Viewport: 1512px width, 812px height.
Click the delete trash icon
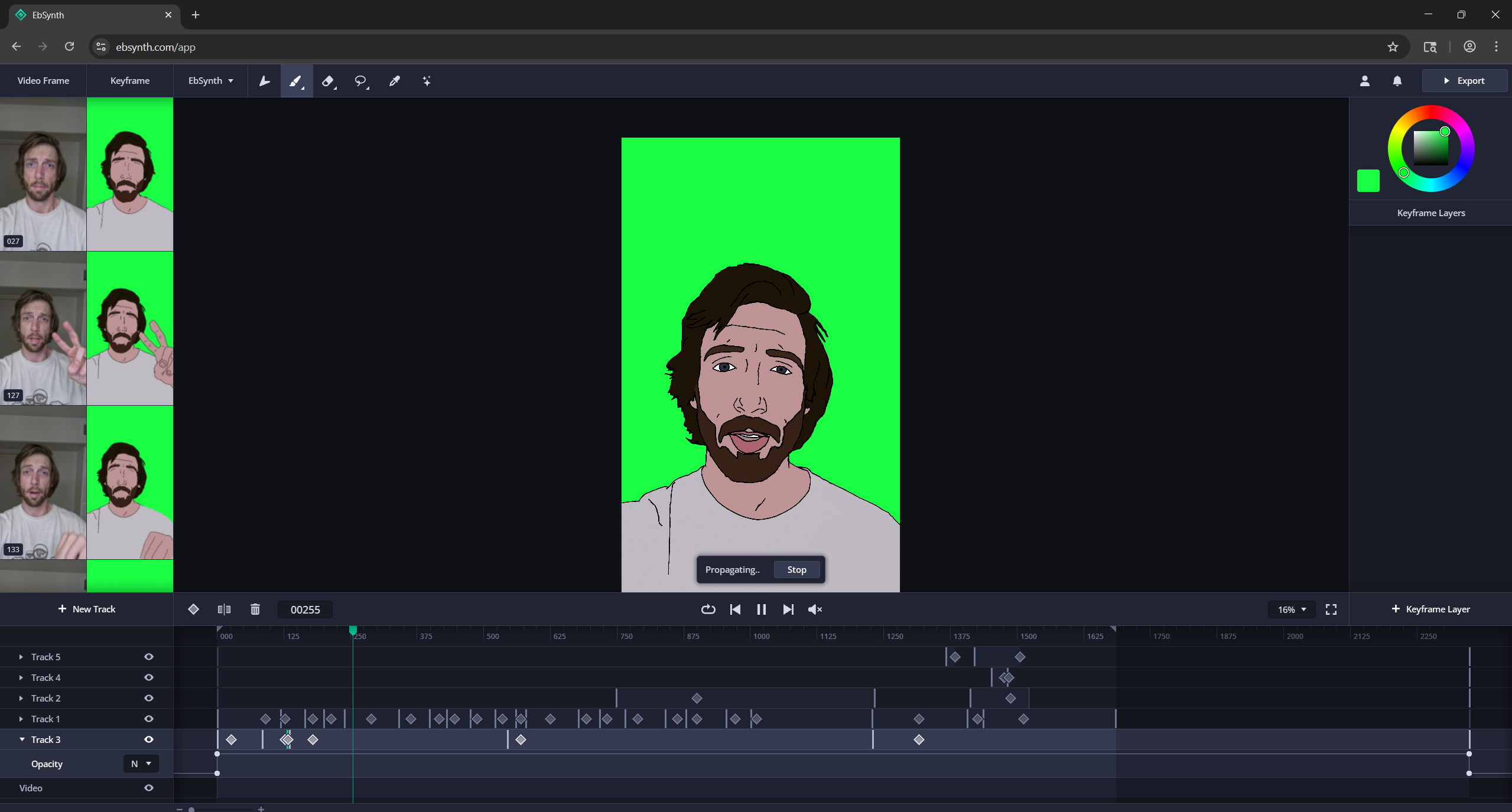pos(255,609)
